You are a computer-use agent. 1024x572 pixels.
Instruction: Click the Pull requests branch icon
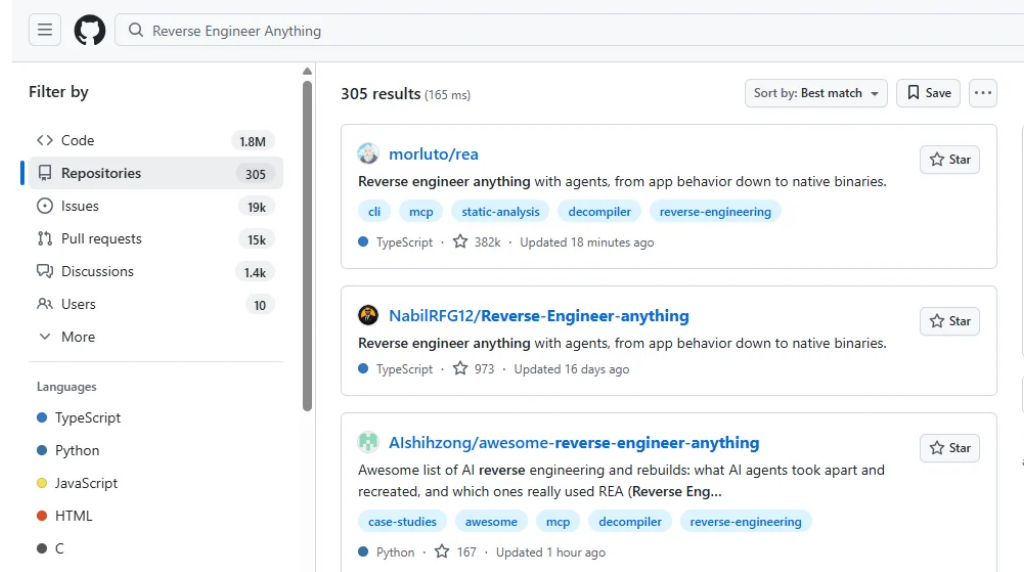pos(44,239)
